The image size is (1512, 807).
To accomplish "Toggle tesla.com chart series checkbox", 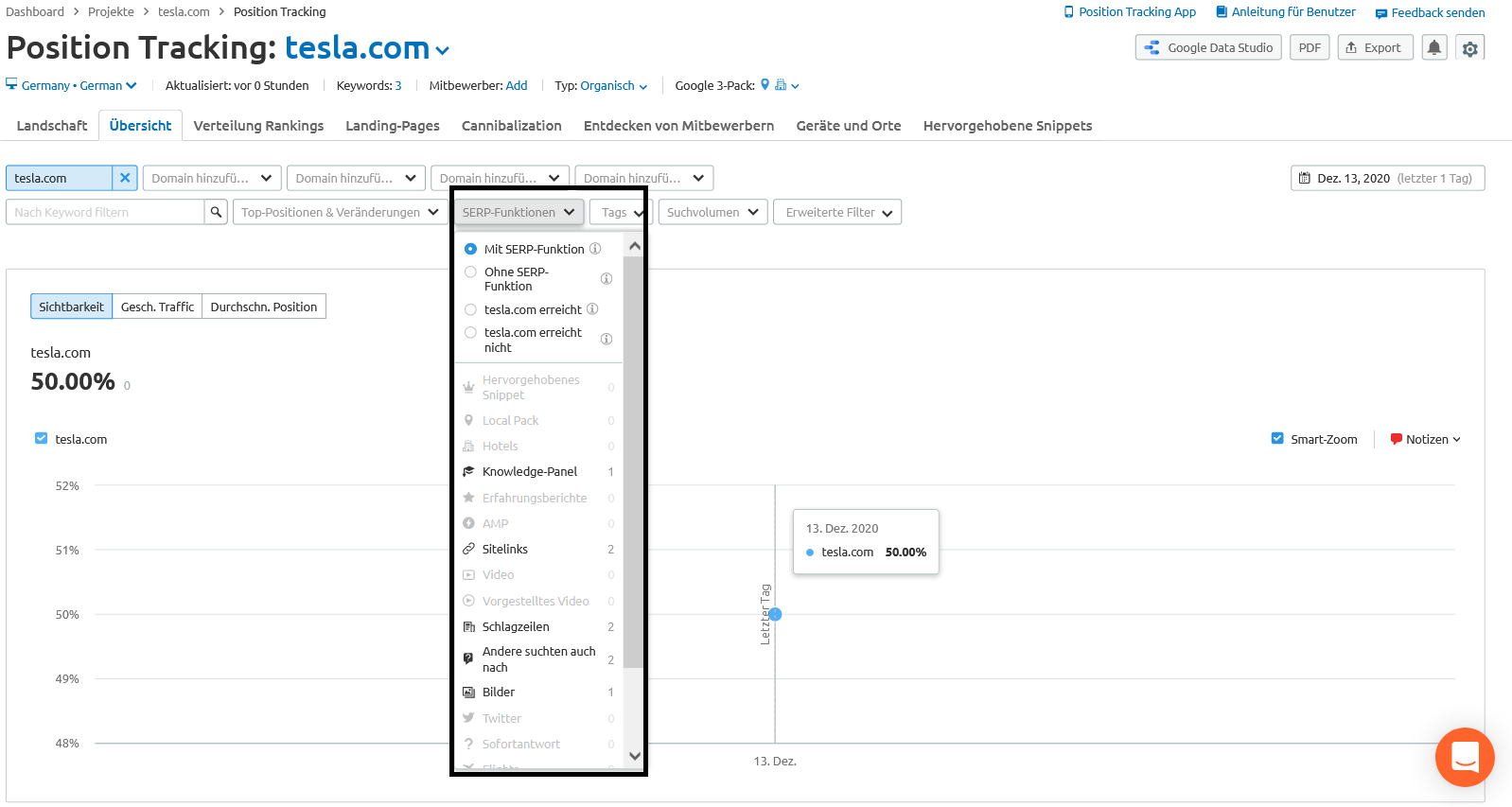I will coord(41,438).
